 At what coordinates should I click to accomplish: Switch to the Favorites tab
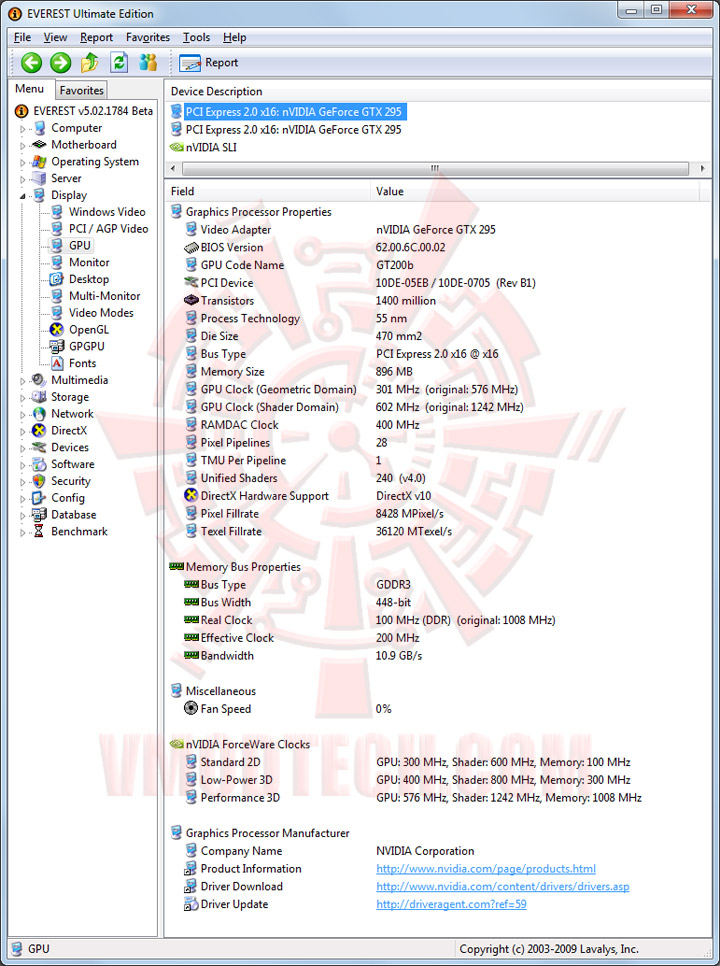pyautogui.click(x=81, y=90)
